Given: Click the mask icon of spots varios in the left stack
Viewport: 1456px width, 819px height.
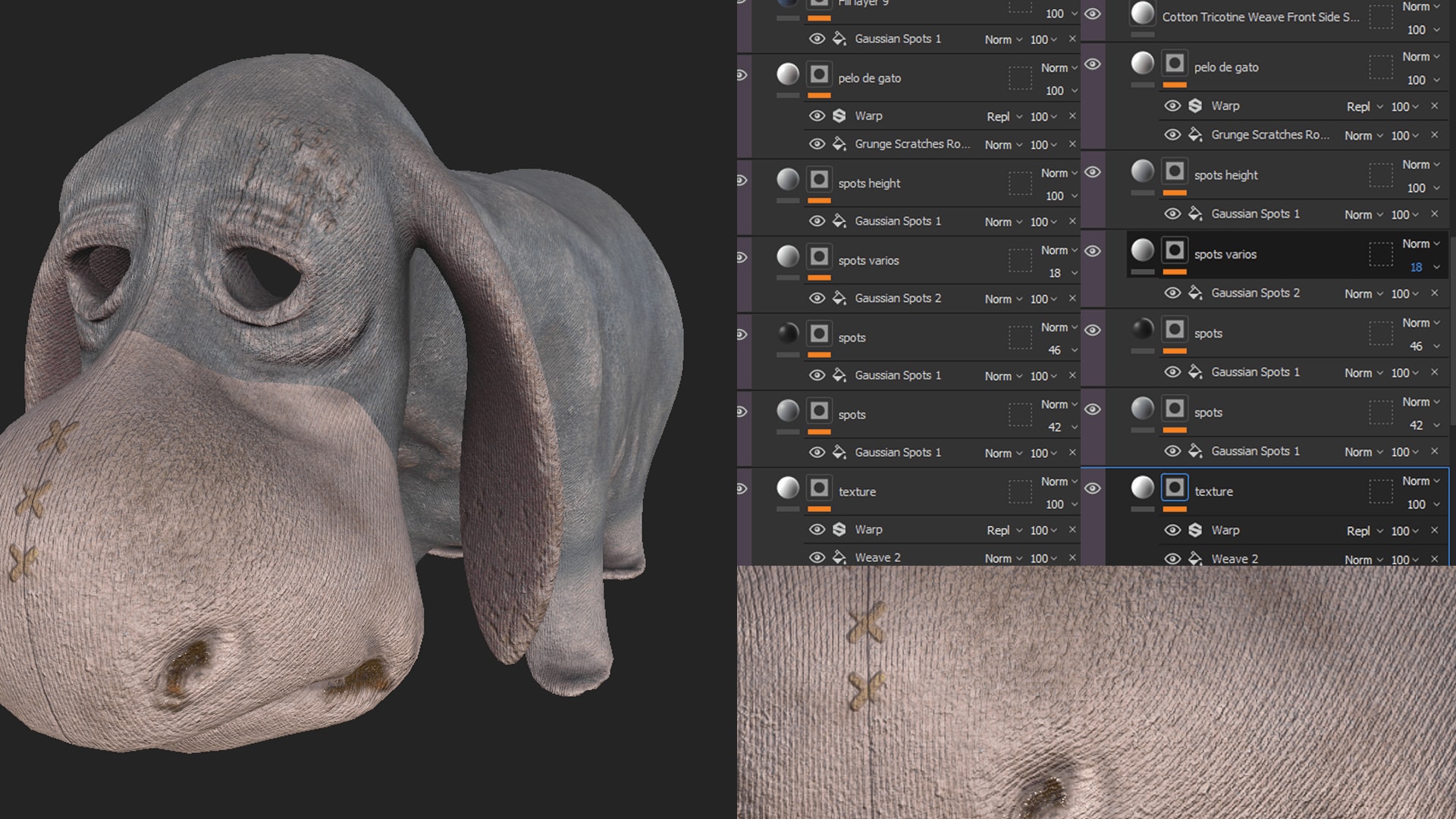Looking at the screenshot, I should (819, 256).
